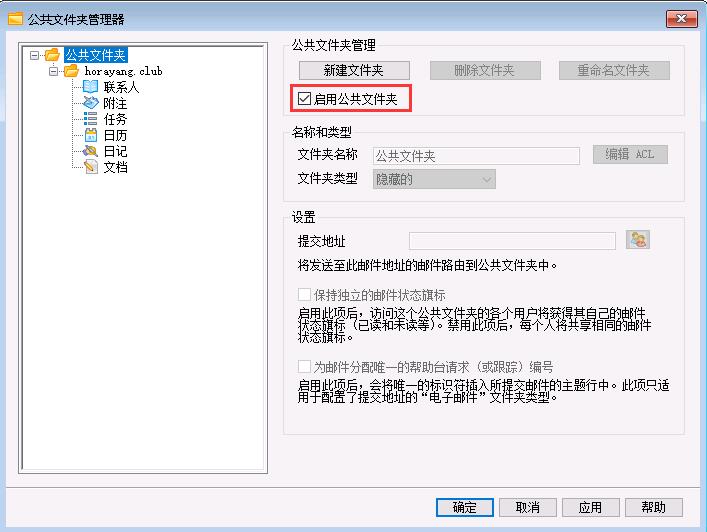Viewport: 707px width, 532px height.
Task: Select the 日记 tree item
Action: coord(115,151)
